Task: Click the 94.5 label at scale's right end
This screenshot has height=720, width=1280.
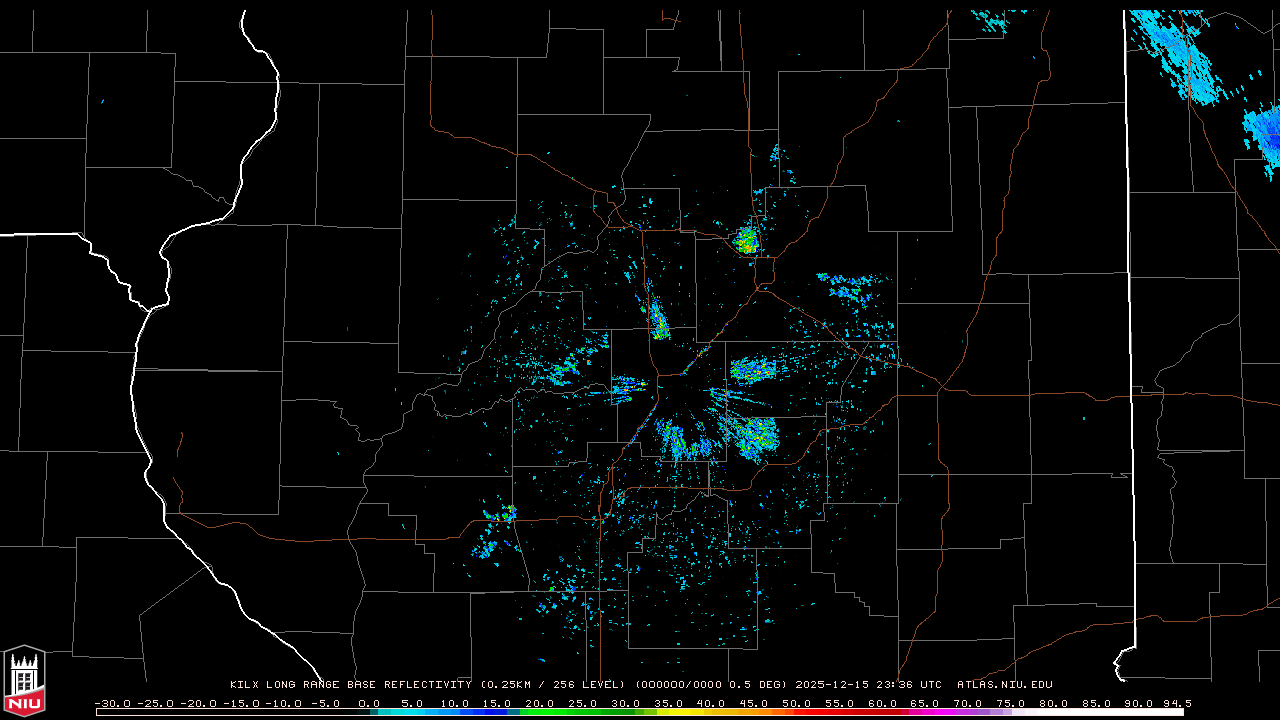Action: point(1176,703)
